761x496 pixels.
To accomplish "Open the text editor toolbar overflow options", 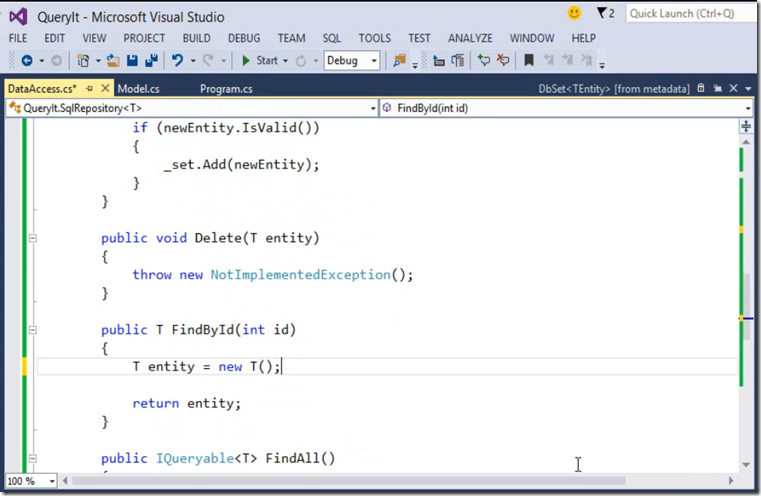I will pos(602,65).
